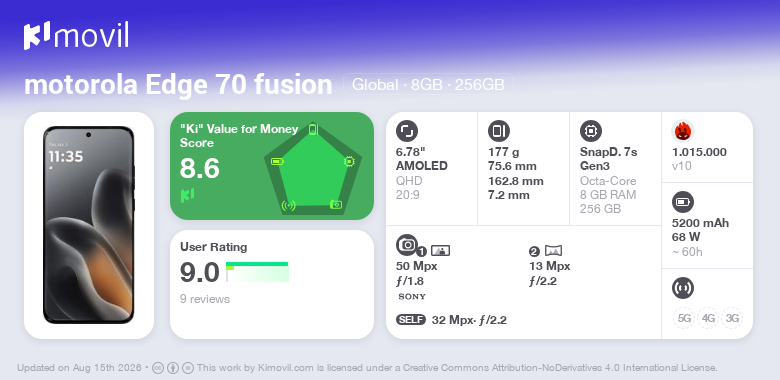780x380 pixels.
Task: Click the network connectivity signal icon
Action: 682,288
